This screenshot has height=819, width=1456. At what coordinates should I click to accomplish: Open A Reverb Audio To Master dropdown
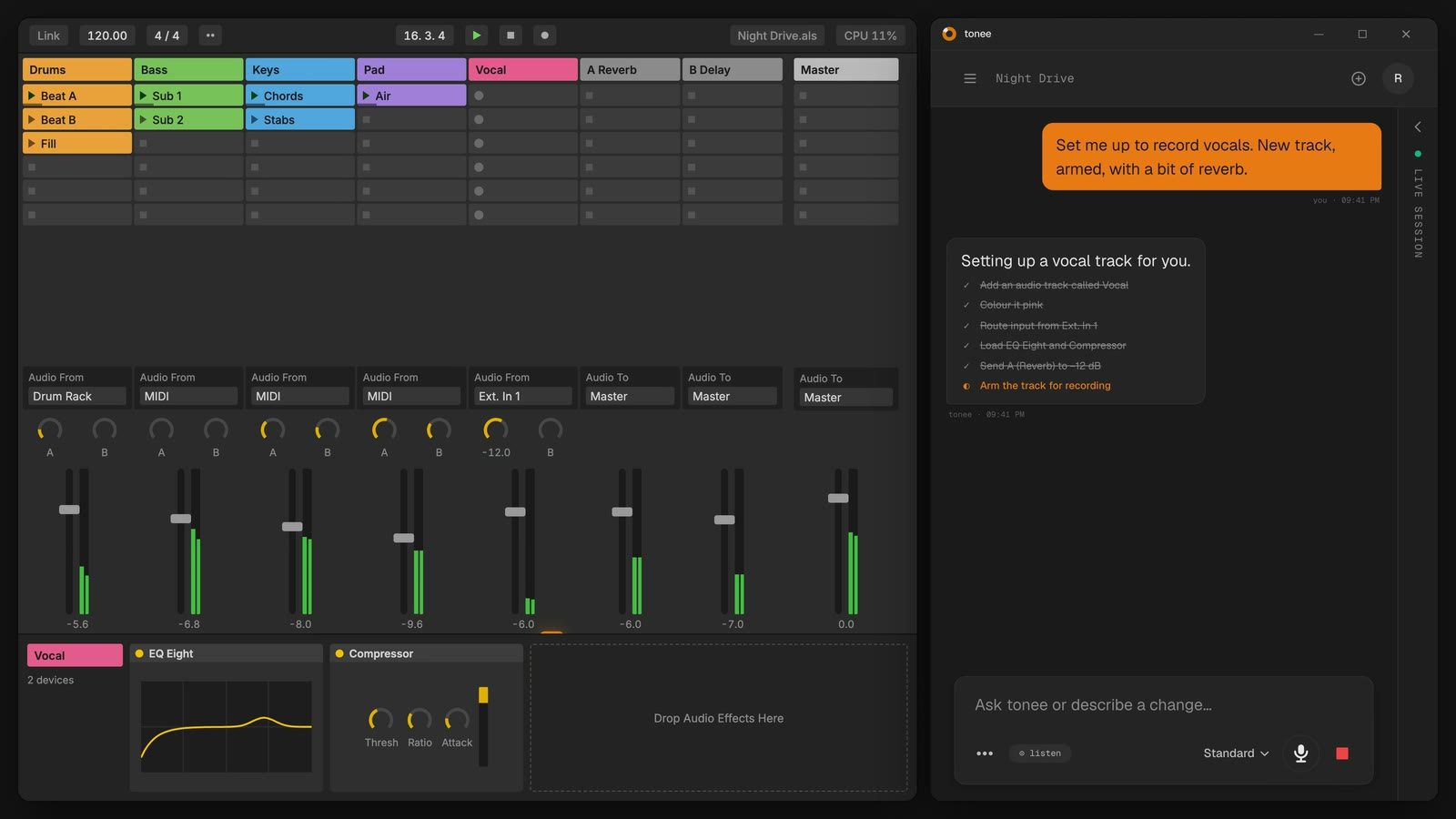pyautogui.click(x=630, y=396)
